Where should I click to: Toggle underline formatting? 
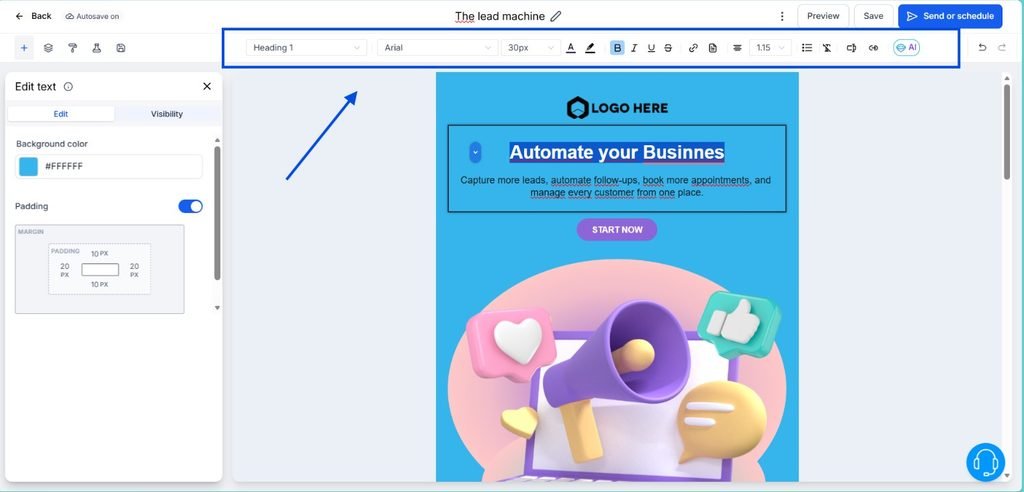tap(651, 48)
